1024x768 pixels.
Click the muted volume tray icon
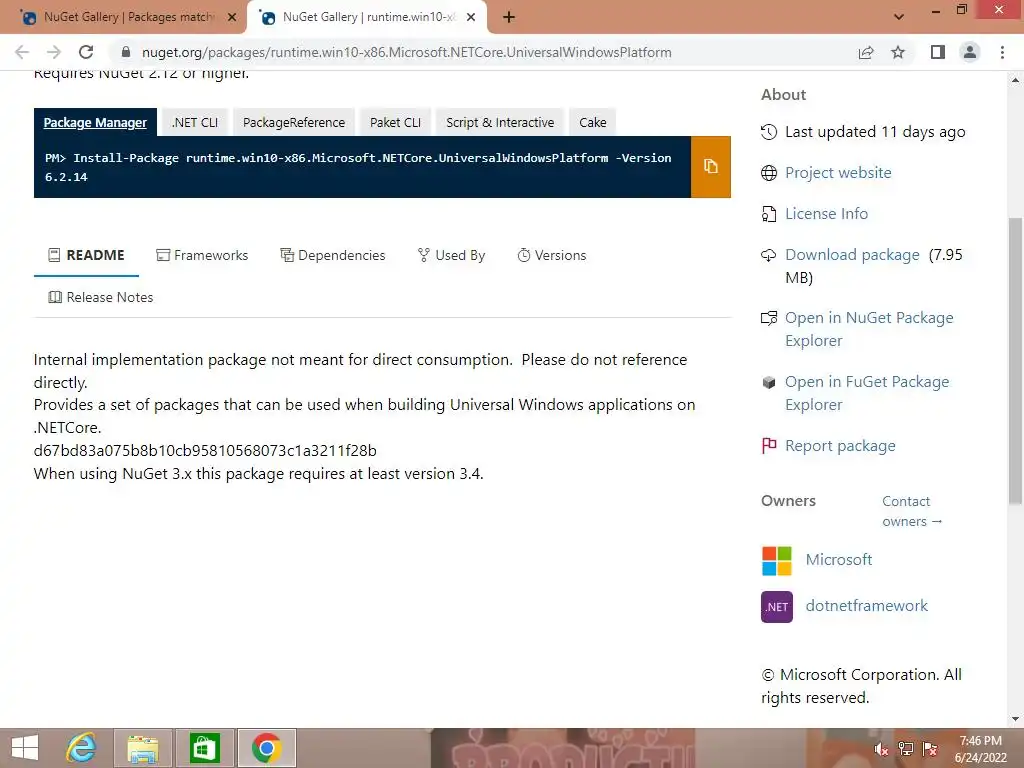pos(881,749)
